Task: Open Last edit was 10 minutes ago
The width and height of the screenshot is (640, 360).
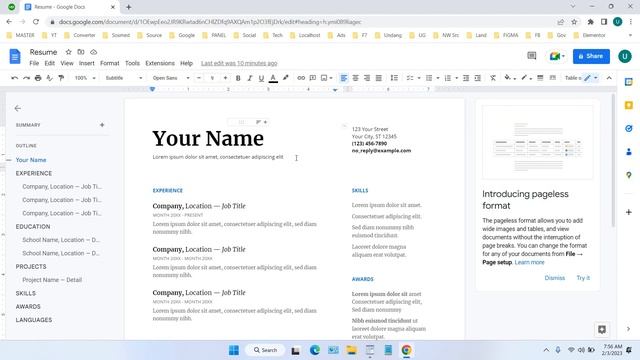Action: coord(239,63)
